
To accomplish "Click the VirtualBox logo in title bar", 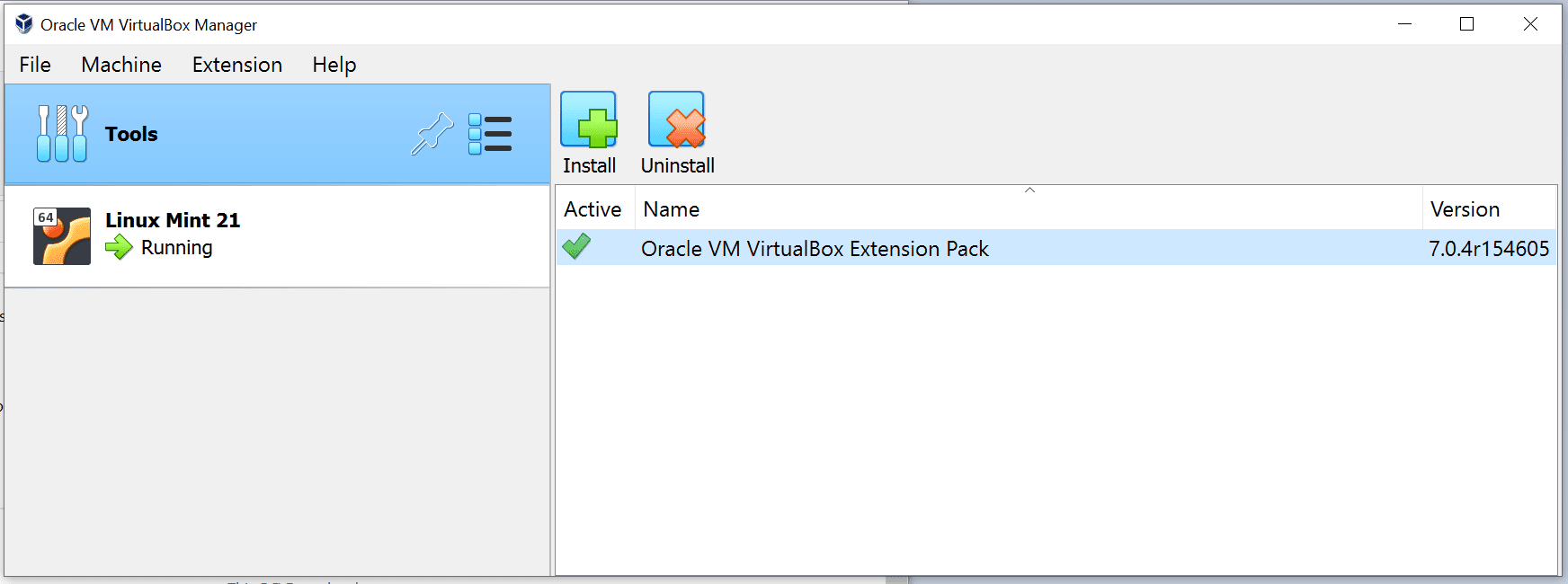I will [24, 24].
